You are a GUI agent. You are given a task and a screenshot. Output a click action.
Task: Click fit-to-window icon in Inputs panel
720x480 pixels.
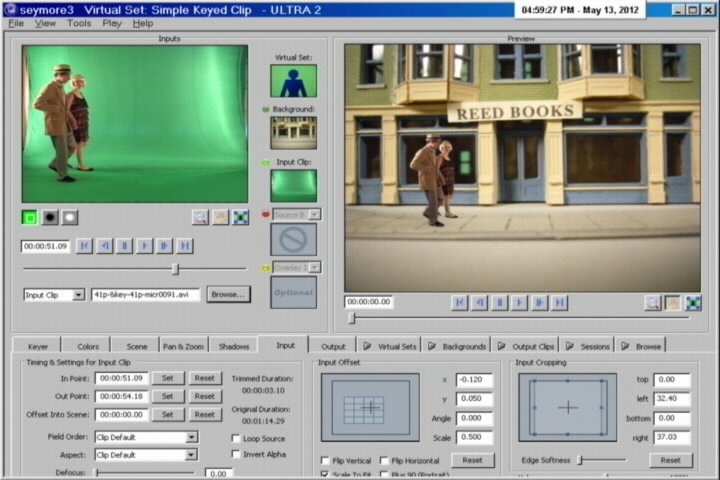241,217
